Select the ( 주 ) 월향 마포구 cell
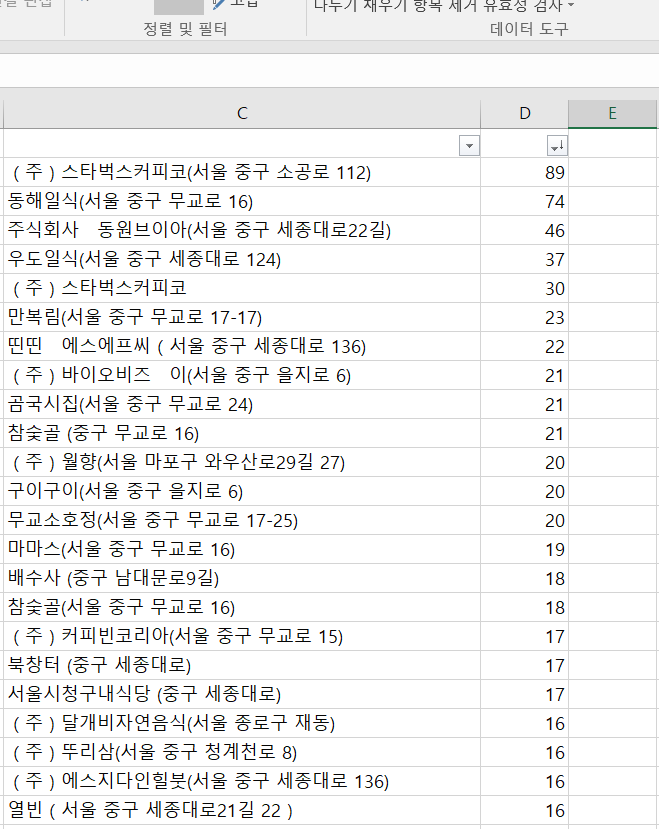Viewport: 659px width, 829px height. click(x=242, y=463)
